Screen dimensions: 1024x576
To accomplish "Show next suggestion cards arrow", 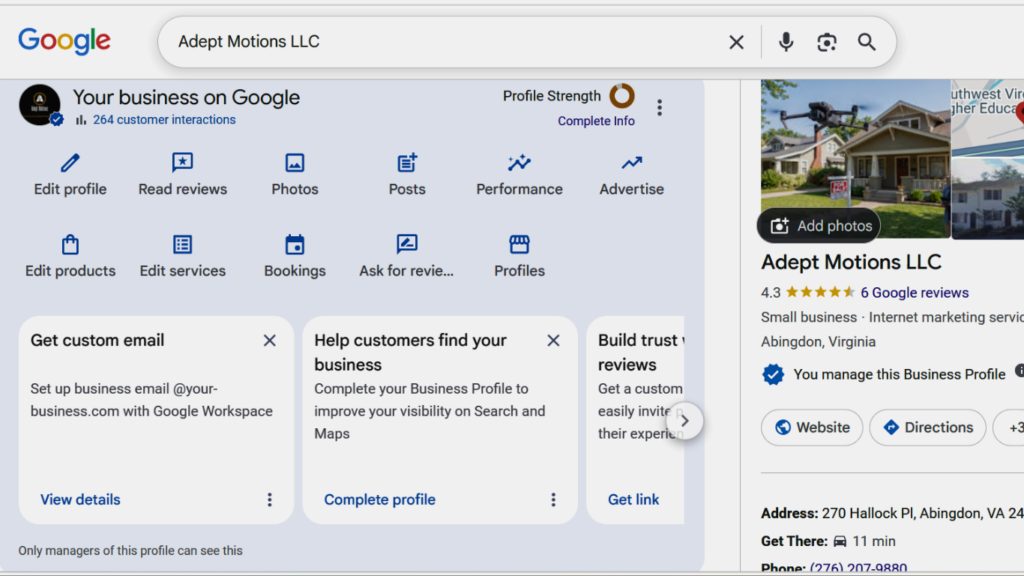I will [x=684, y=421].
